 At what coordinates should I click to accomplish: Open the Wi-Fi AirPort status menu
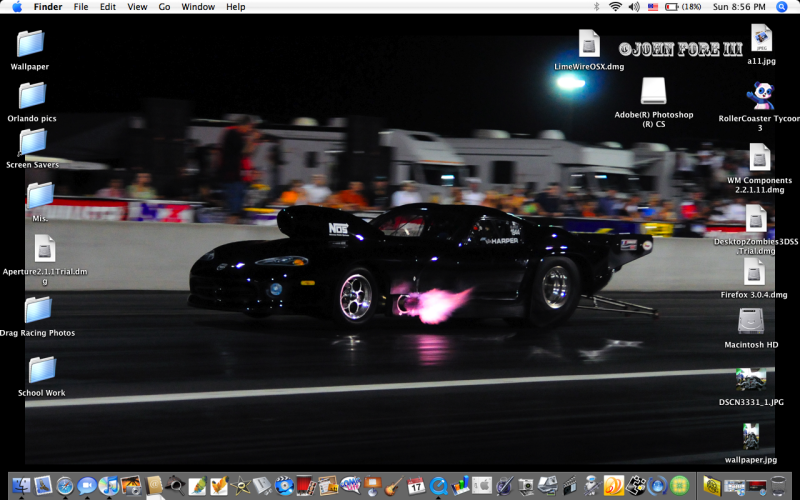(x=615, y=7)
